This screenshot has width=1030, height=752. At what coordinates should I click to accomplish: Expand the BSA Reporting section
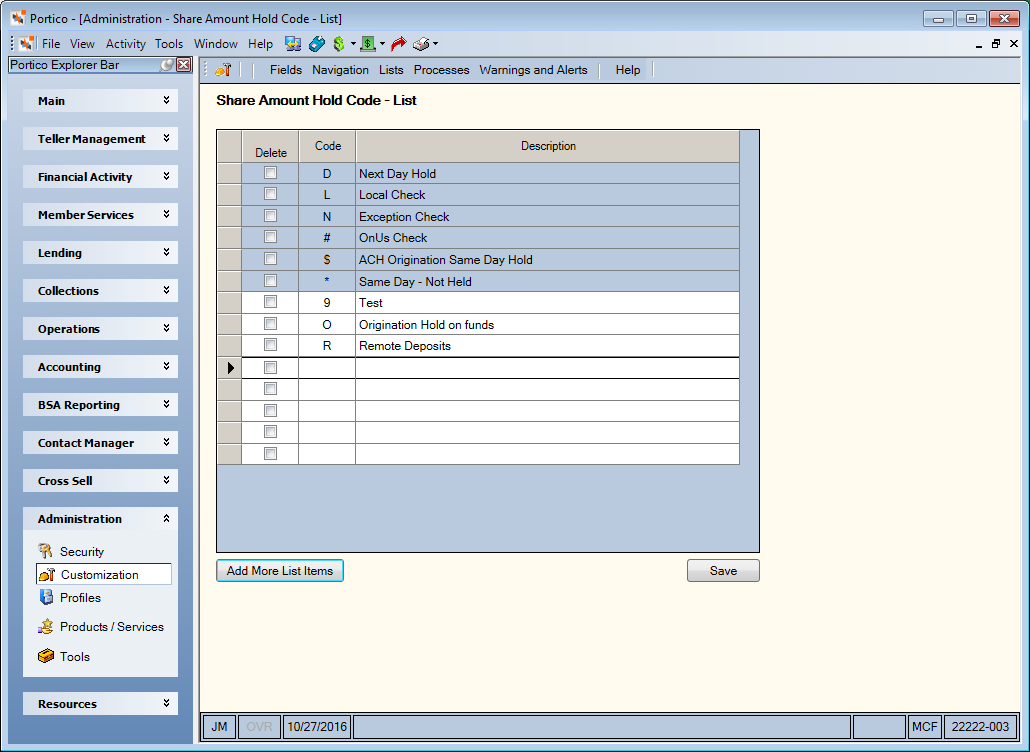(x=101, y=405)
